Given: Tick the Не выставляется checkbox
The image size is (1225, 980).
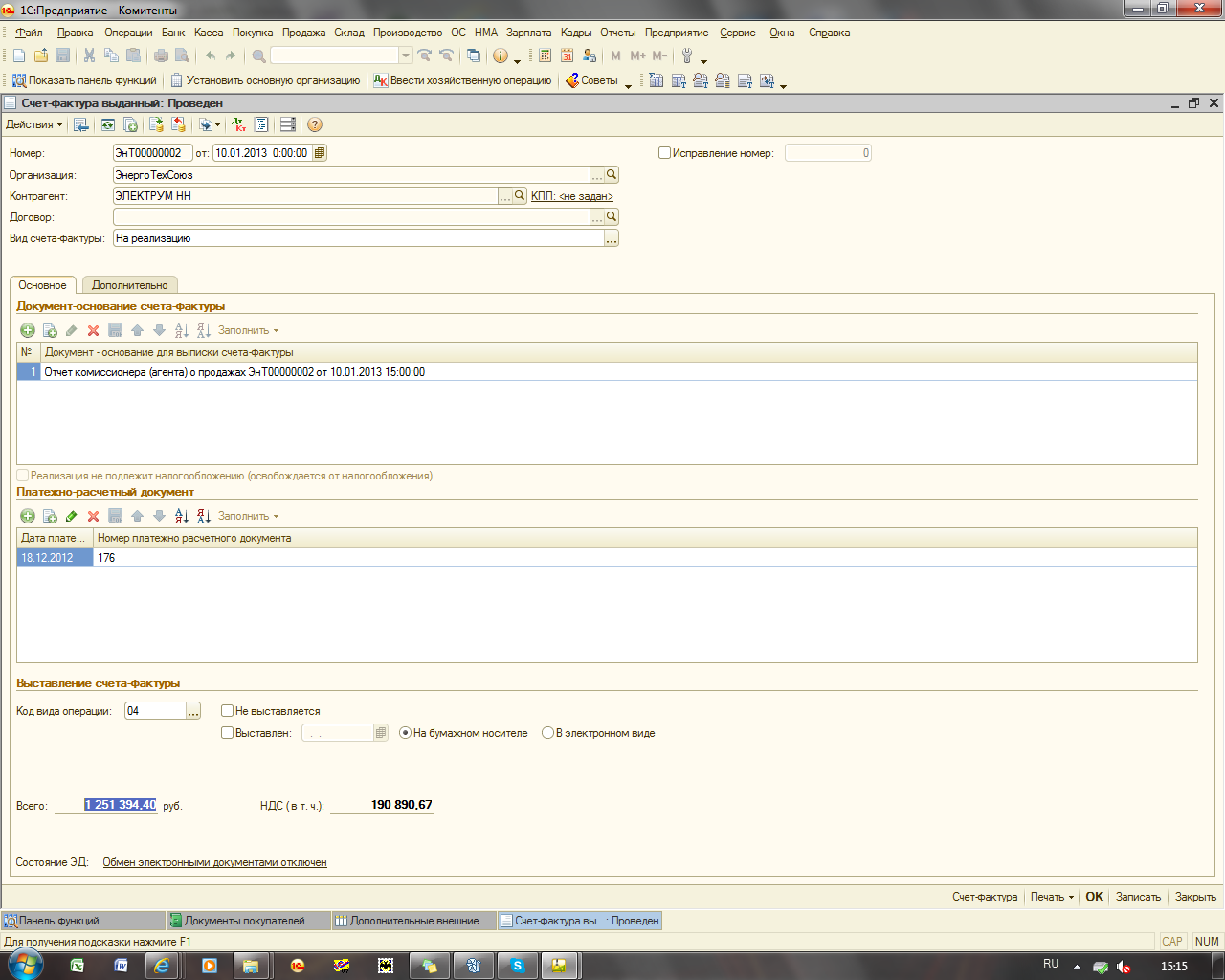Looking at the screenshot, I should pos(227,711).
